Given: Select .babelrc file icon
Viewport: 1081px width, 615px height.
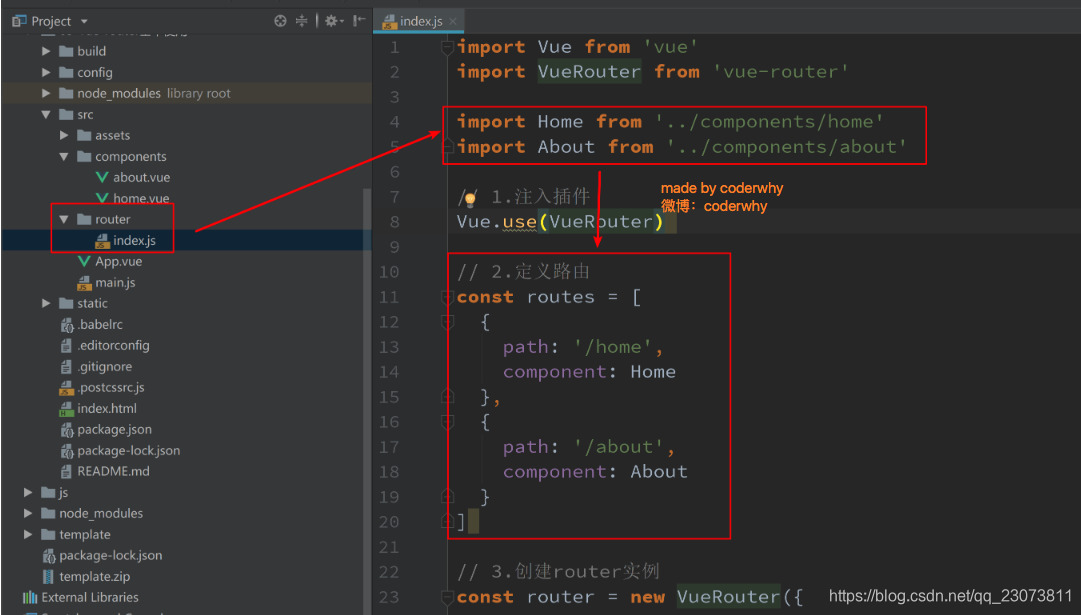Looking at the screenshot, I should 67,325.
